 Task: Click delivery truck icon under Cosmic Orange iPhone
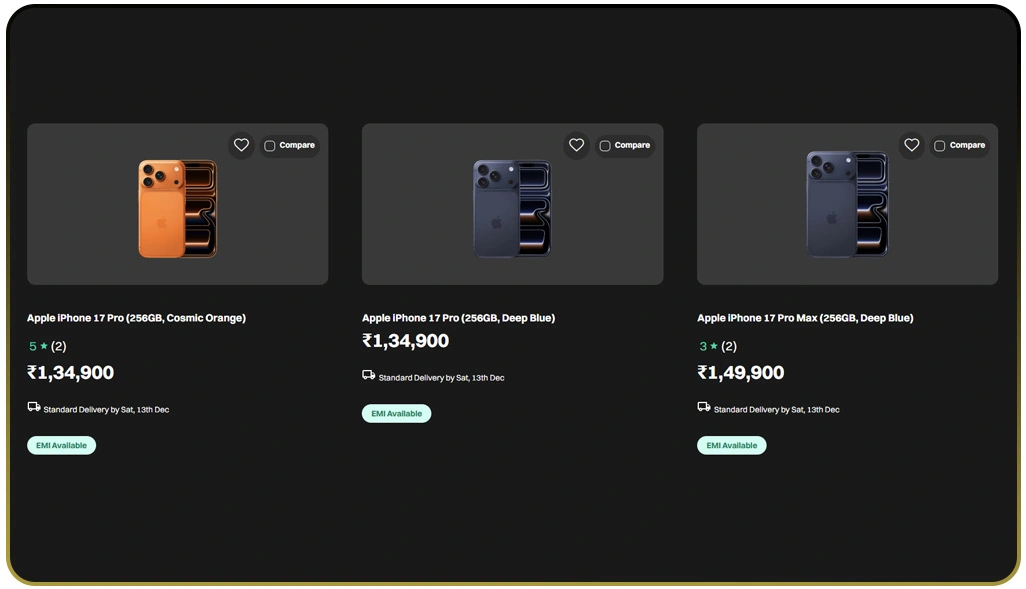pyautogui.click(x=34, y=407)
